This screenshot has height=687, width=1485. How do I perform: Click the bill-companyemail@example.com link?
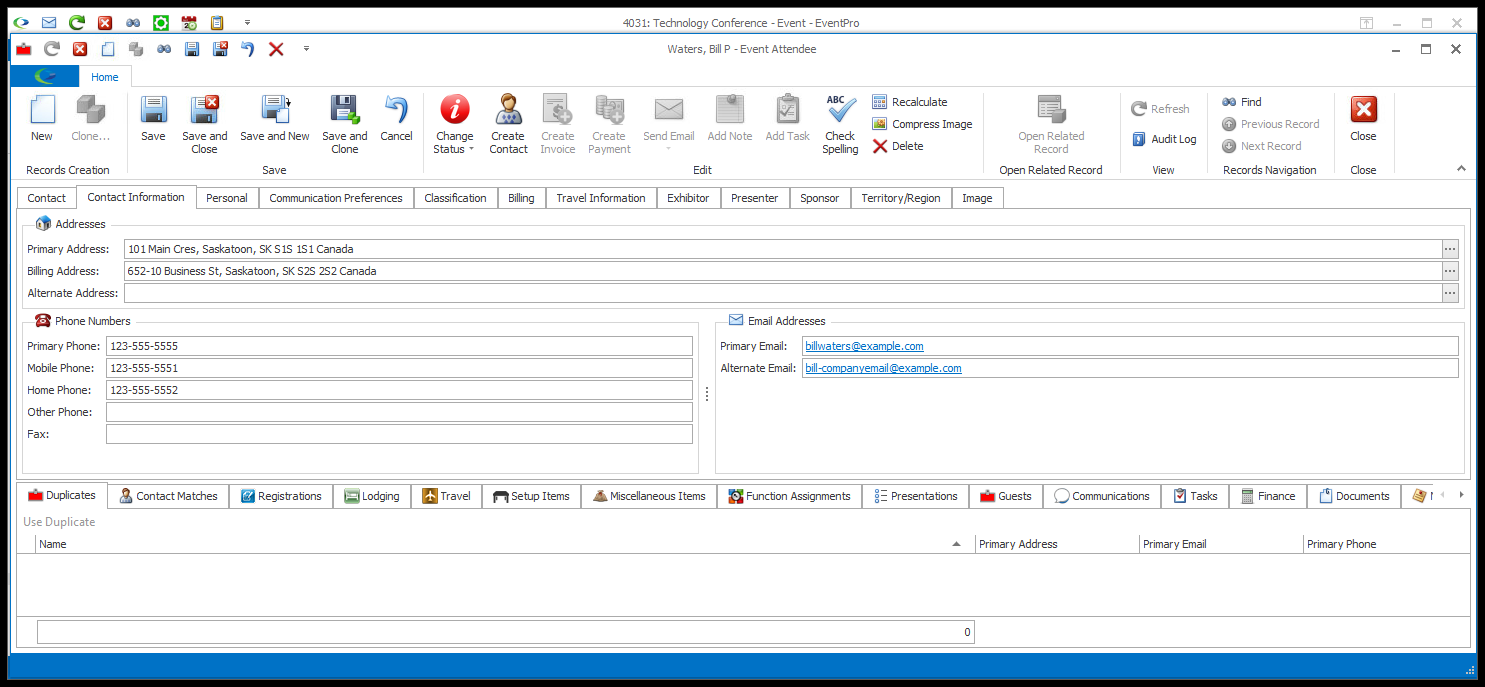(883, 368)
